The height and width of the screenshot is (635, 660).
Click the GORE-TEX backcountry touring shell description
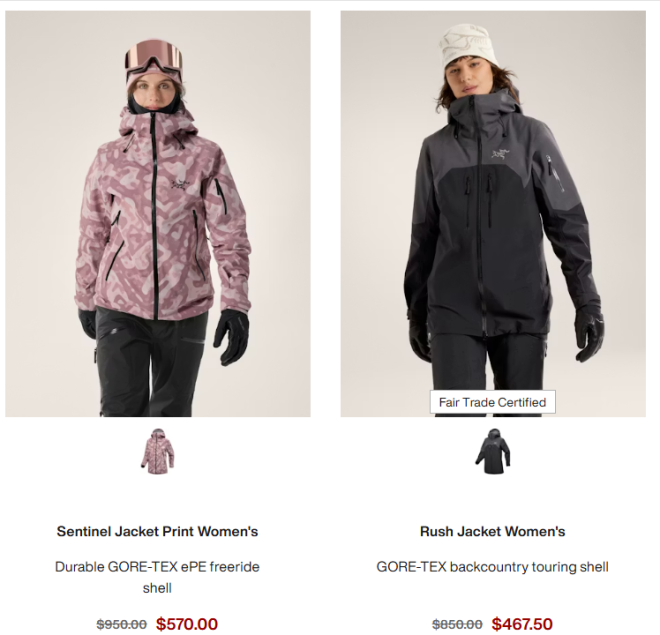(x=492, y=567)
